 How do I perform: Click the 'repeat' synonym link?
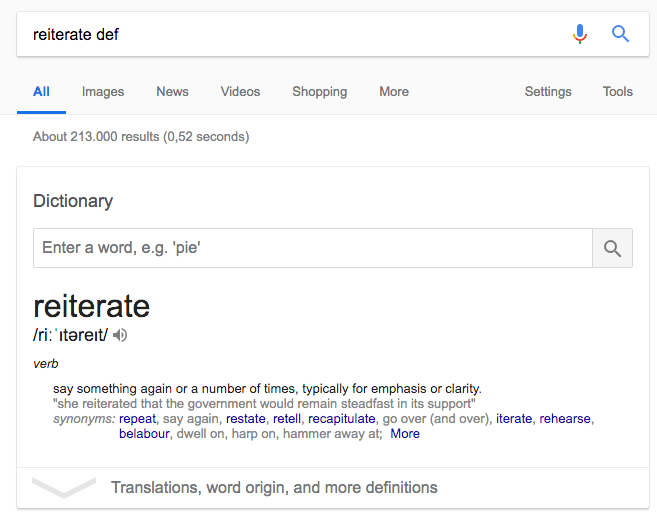pos(138,419)
